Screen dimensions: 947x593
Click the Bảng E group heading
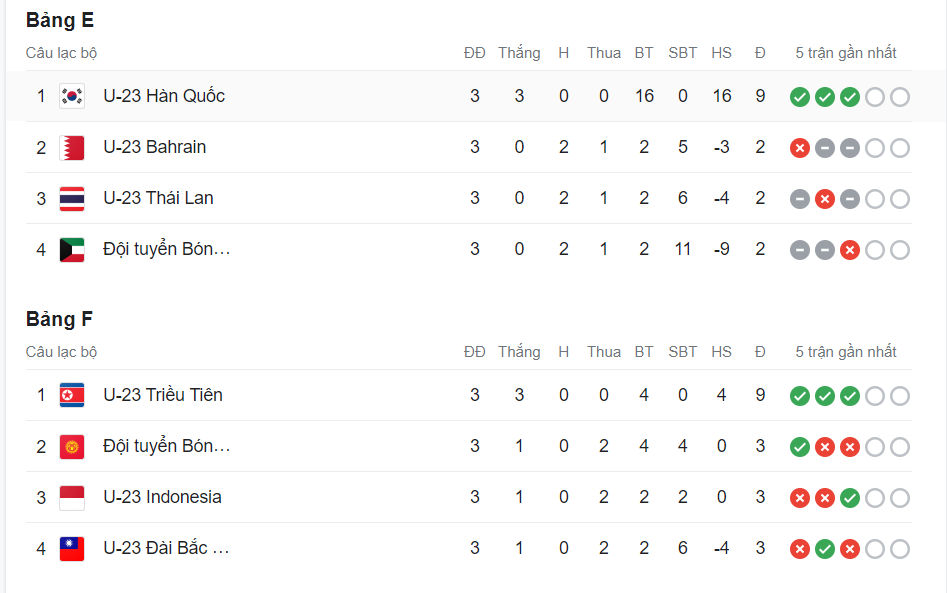point(60,20)
